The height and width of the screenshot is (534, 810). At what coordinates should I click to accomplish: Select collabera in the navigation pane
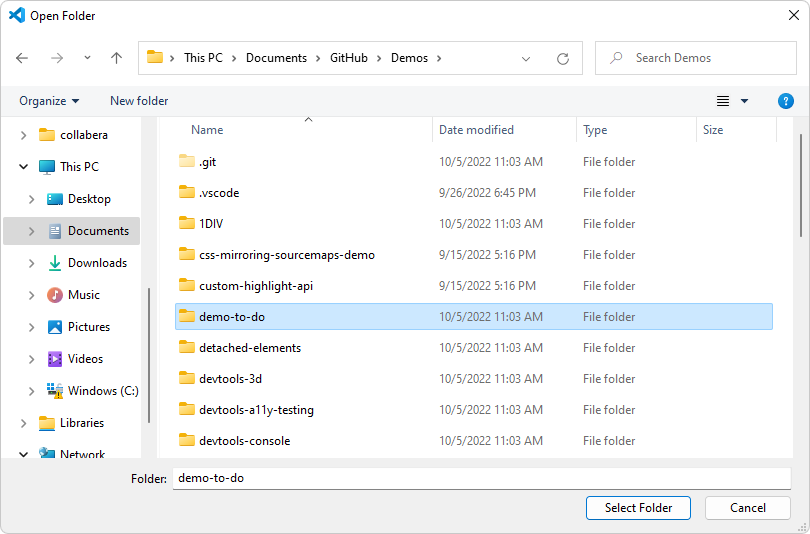click(84, 135)
